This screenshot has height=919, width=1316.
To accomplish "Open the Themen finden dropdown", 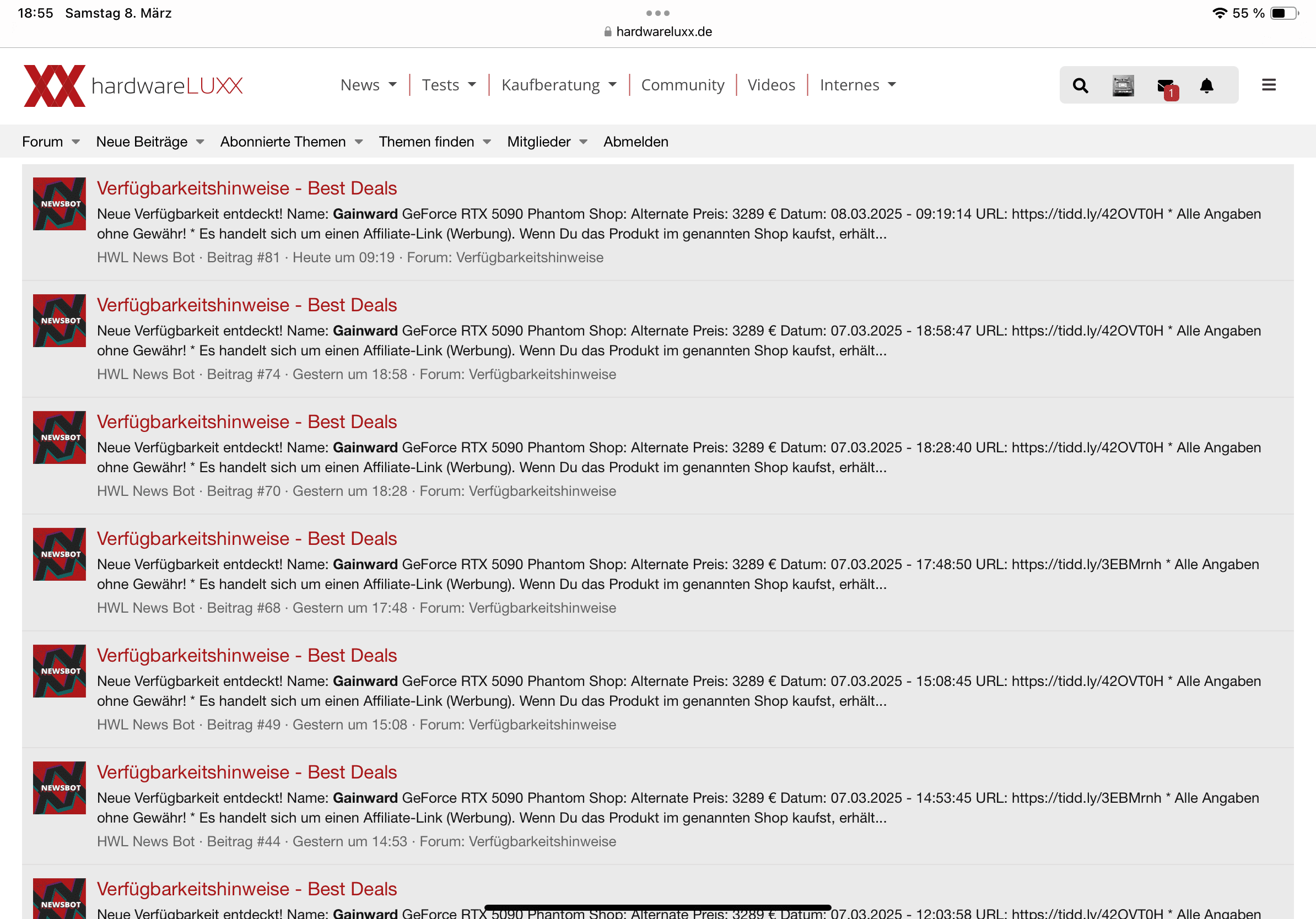I will 434,142.
